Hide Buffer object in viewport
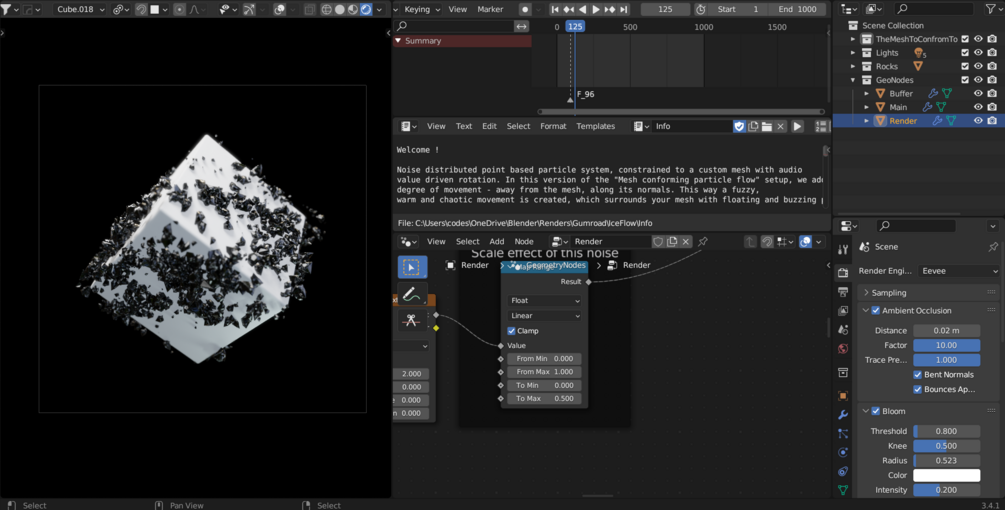Viewport: 1005px width, 510px height. pyautogui.click(x=978, y=94)
